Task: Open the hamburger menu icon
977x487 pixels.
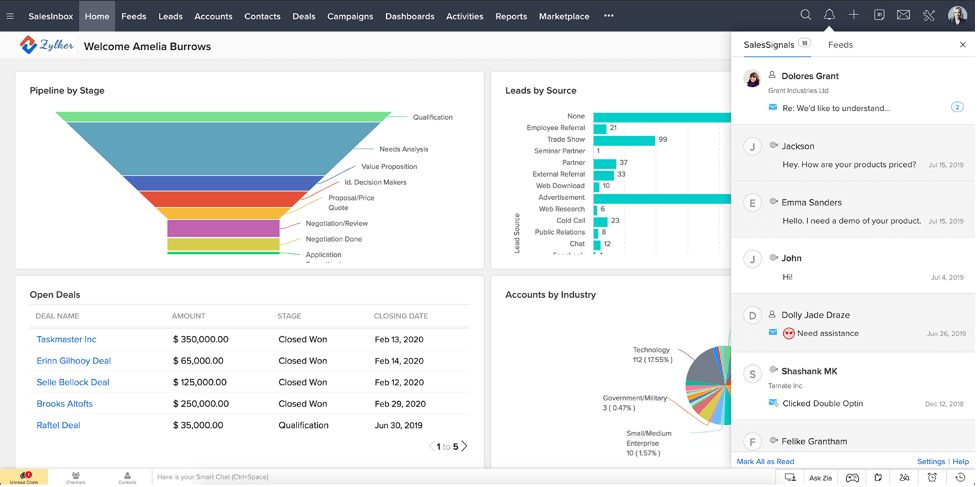Action: coord(9,16)
